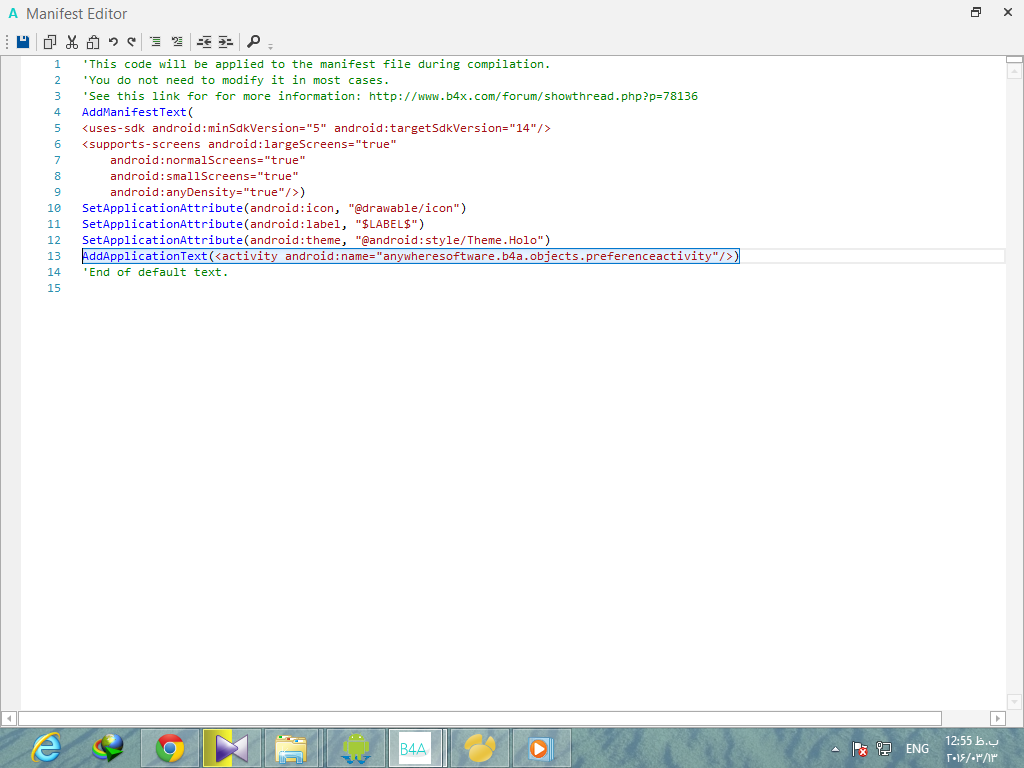Show hidden system tray icons
This screenshot has width=1024, height=768.
click(835, 749)
